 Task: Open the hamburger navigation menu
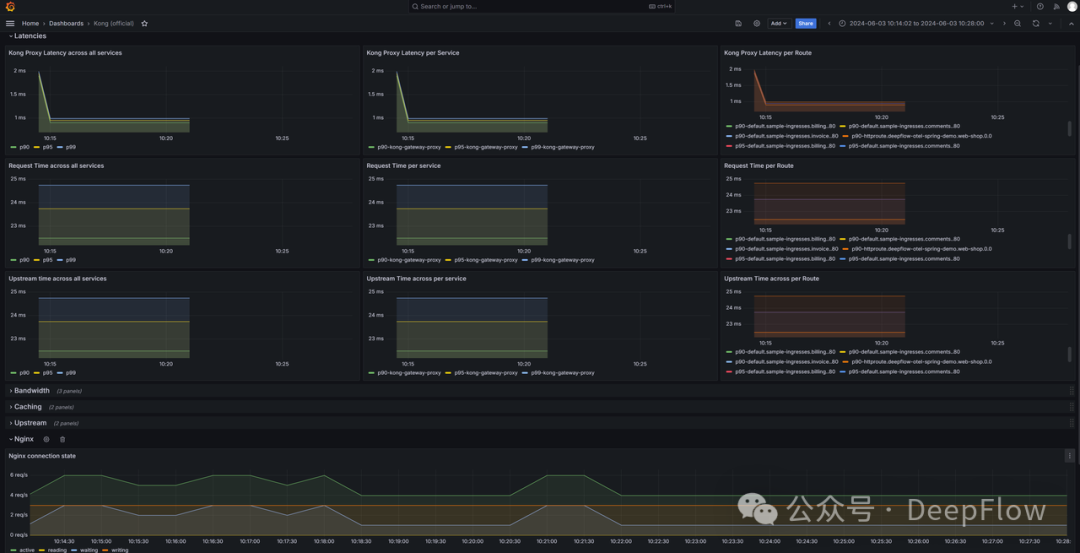[x=10, y=23]
